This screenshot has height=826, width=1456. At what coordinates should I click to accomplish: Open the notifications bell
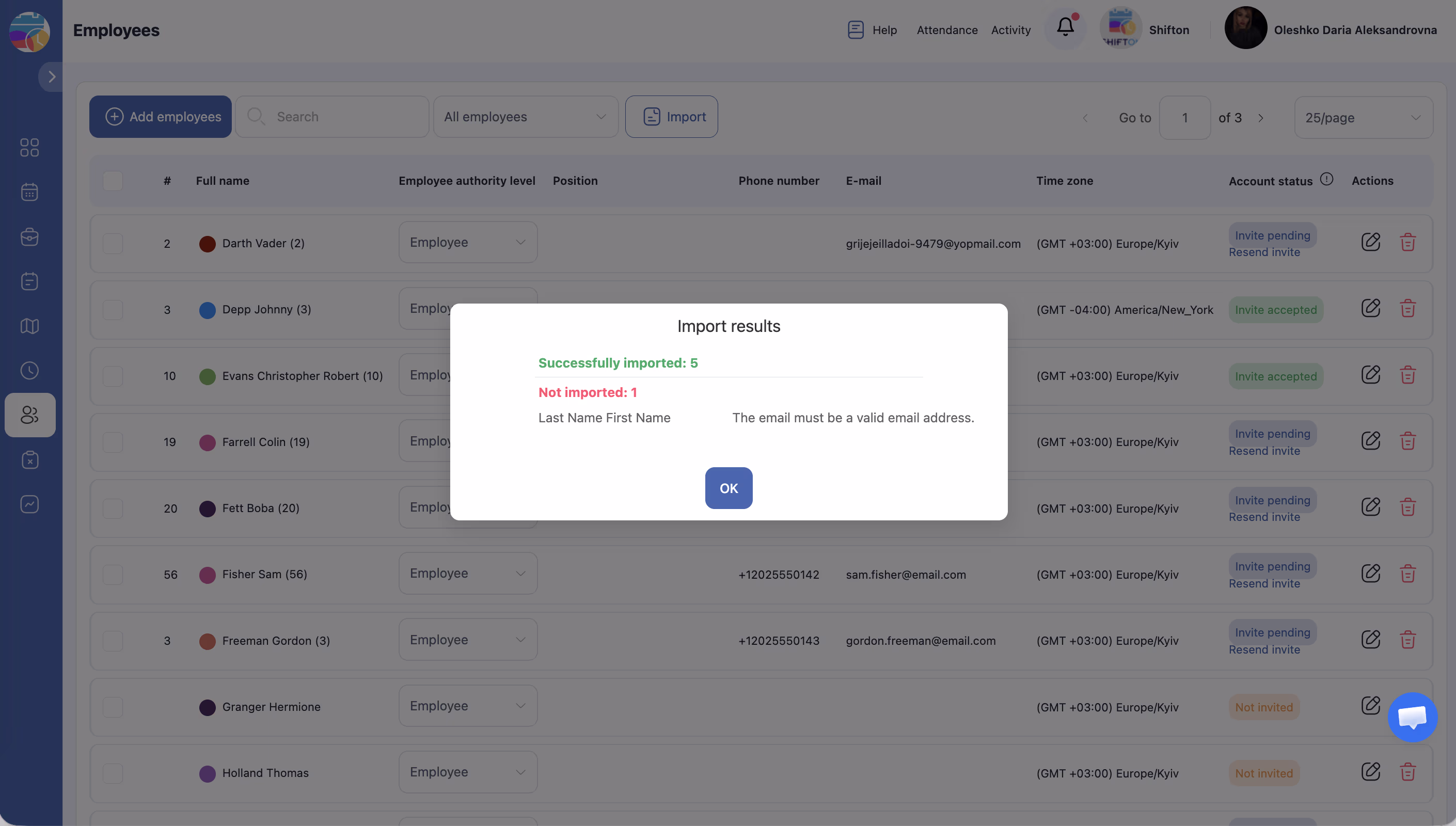tap(1065, 27)
